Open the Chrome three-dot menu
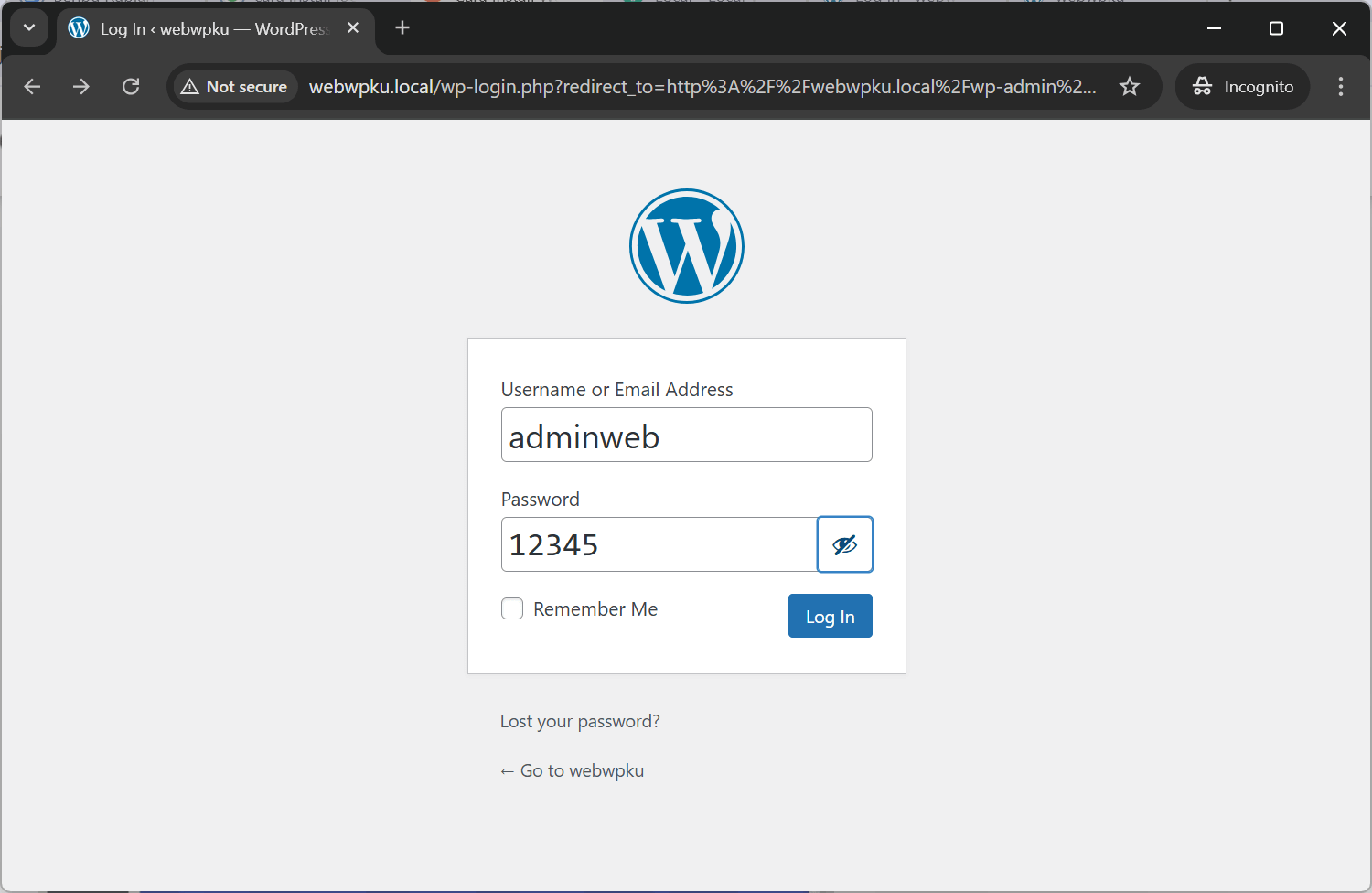The image size is (1372, 893). [1341, 86]
